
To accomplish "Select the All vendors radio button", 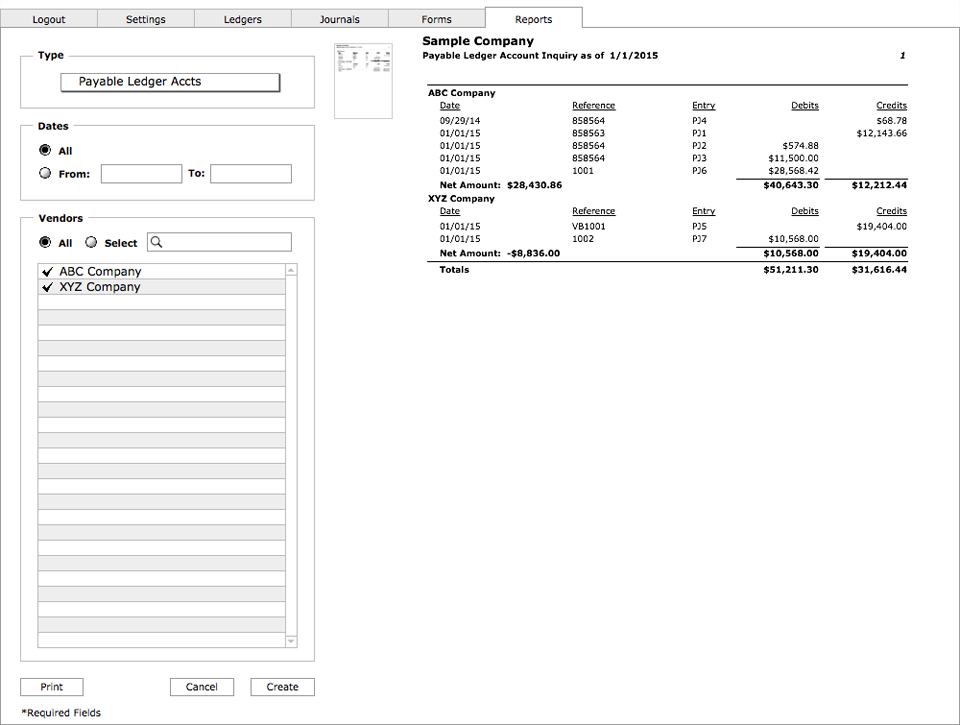I will (45, 242).
